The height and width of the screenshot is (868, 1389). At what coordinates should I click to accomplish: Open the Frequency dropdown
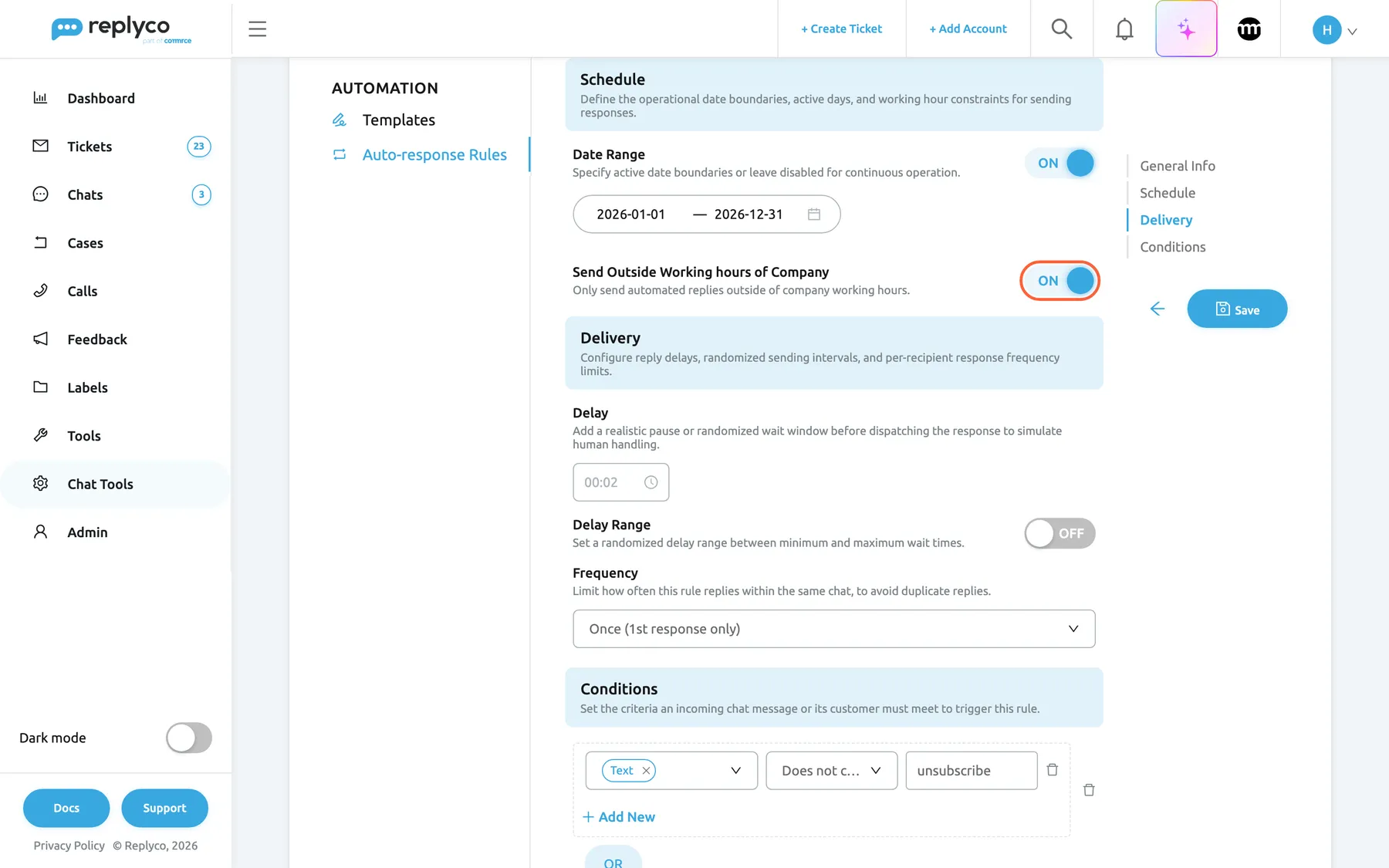(x=833, y=629)
